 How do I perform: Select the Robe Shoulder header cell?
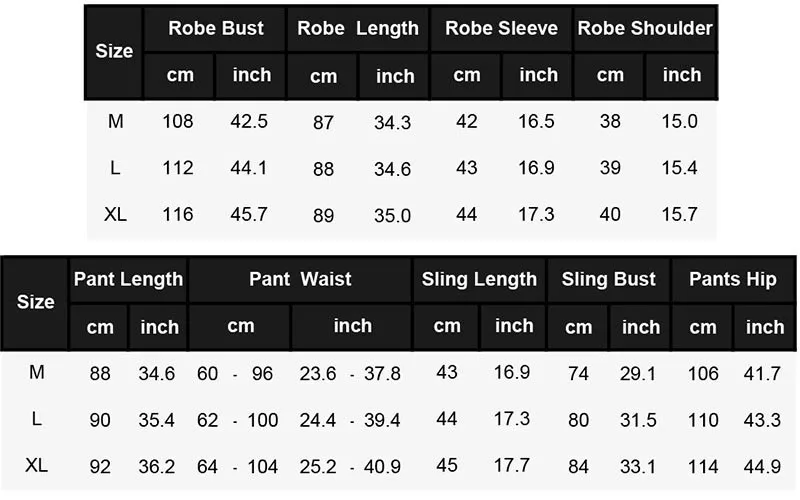coord(645,28)
